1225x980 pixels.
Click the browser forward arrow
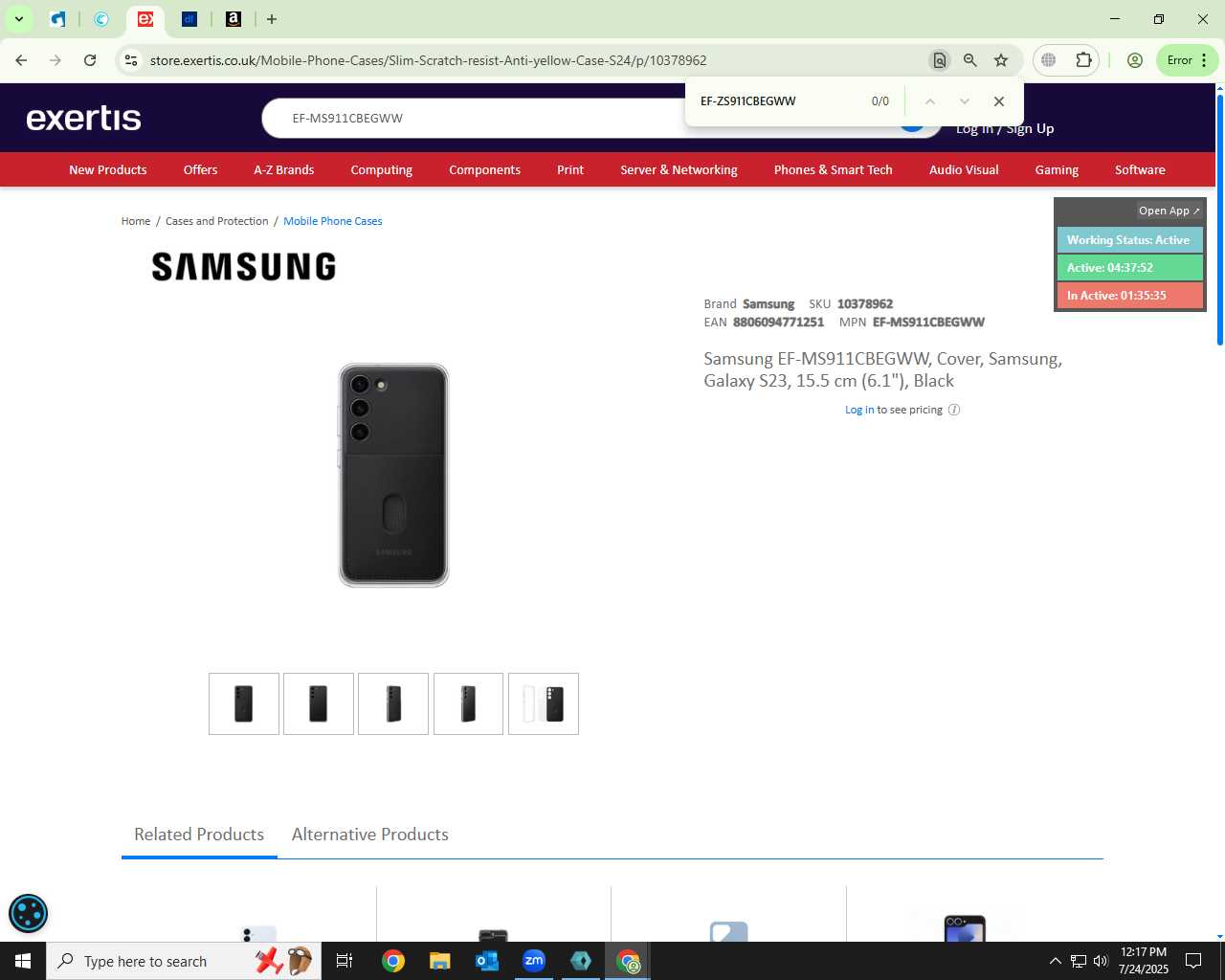pyautogui.click(x=56, y=60)
